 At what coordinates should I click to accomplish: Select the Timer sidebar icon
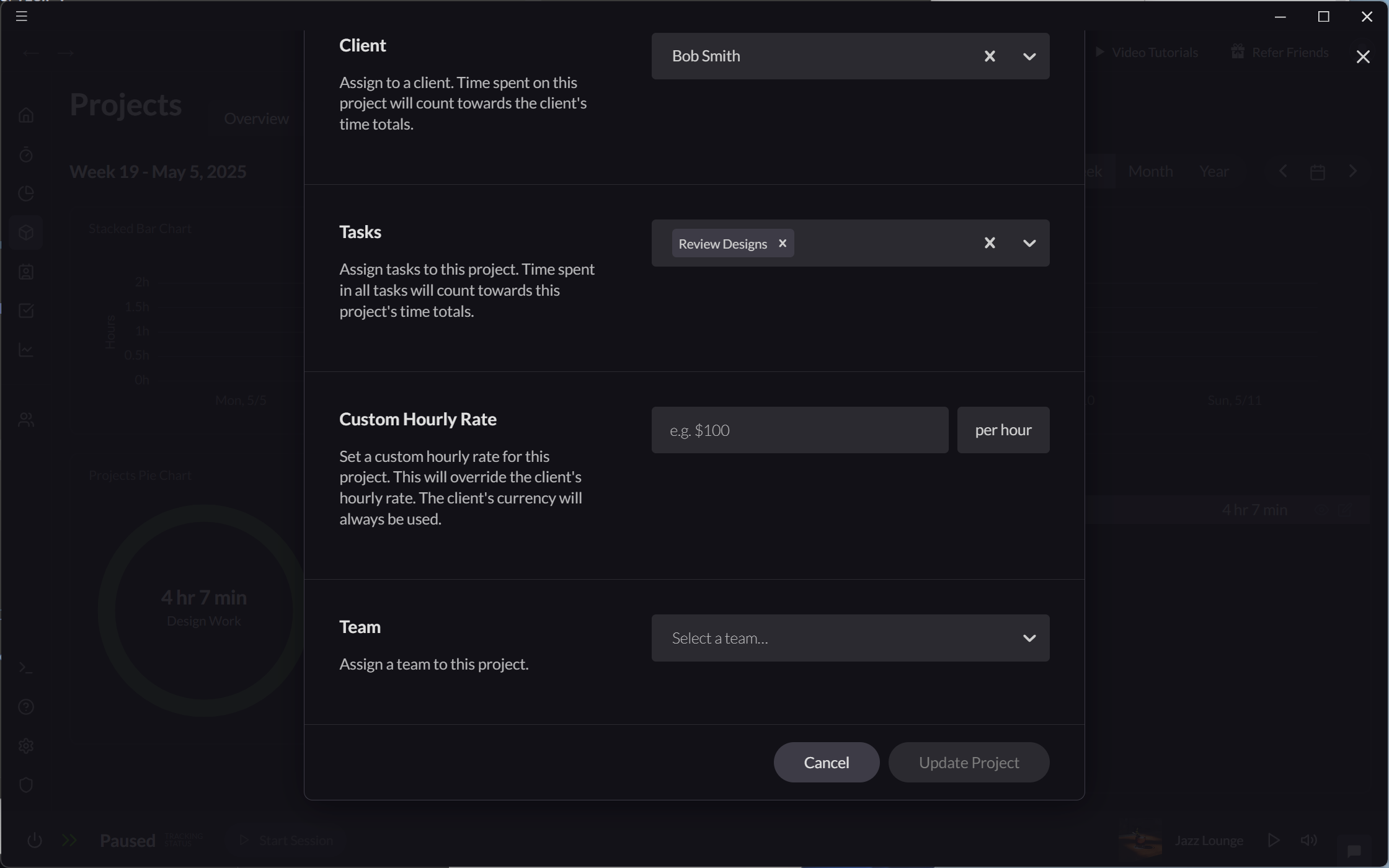(x=25, y=154)
